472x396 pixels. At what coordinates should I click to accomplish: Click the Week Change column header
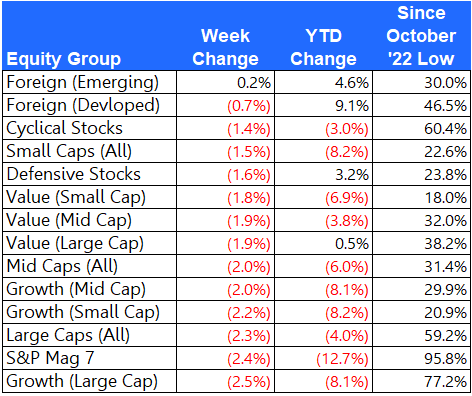click(225, 47)
